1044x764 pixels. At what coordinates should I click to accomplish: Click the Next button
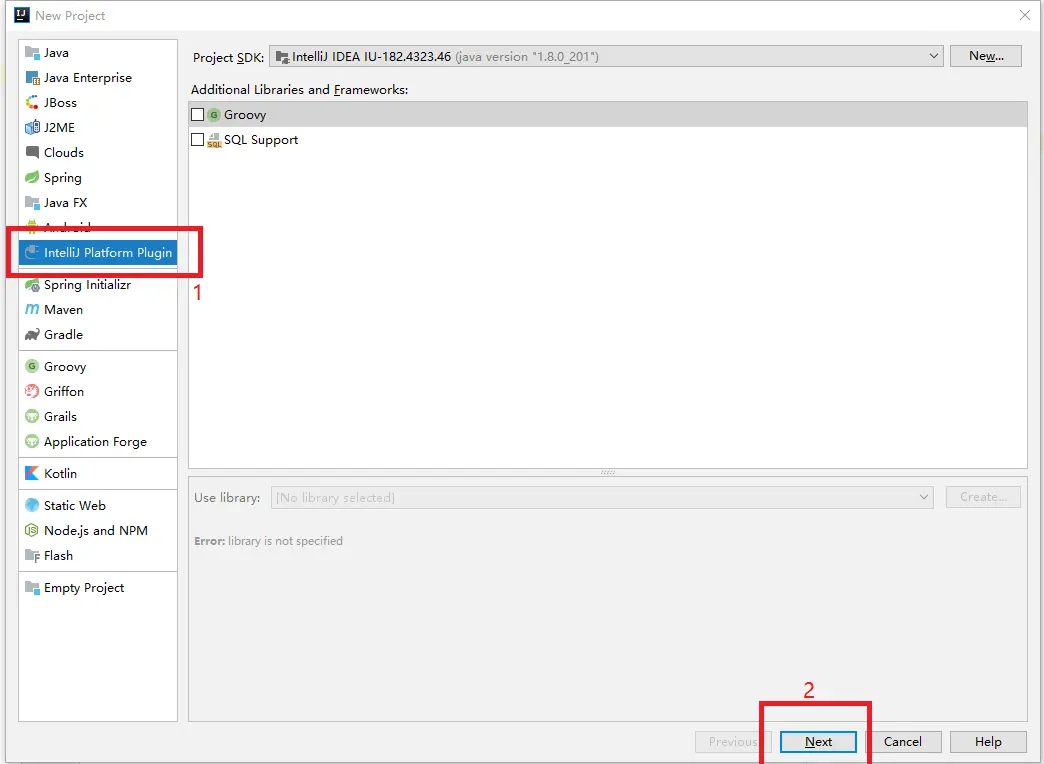(818, 741)
